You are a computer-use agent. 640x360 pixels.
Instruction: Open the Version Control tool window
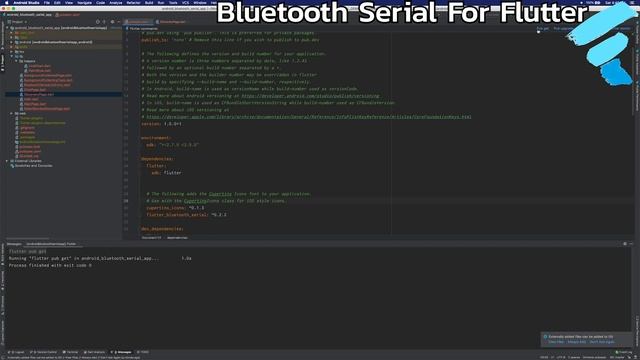point(44,352)
